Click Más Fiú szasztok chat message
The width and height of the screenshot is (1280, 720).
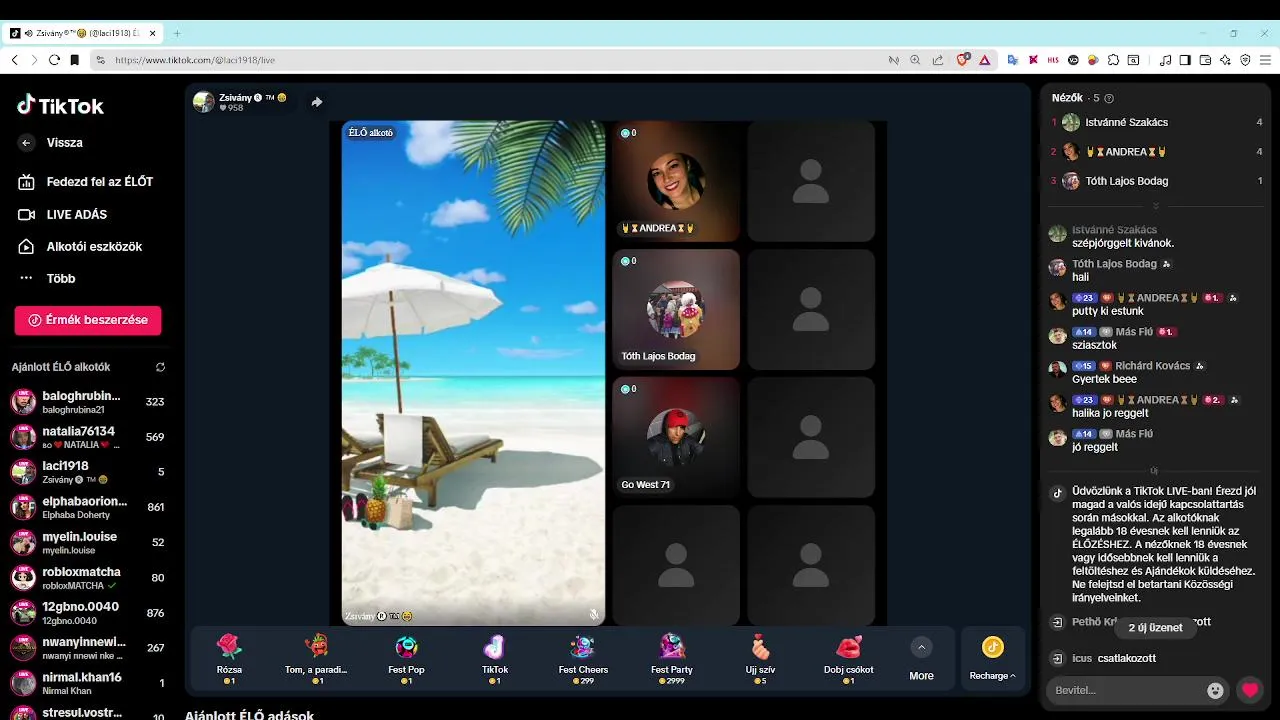click(x=1094, y=345)
